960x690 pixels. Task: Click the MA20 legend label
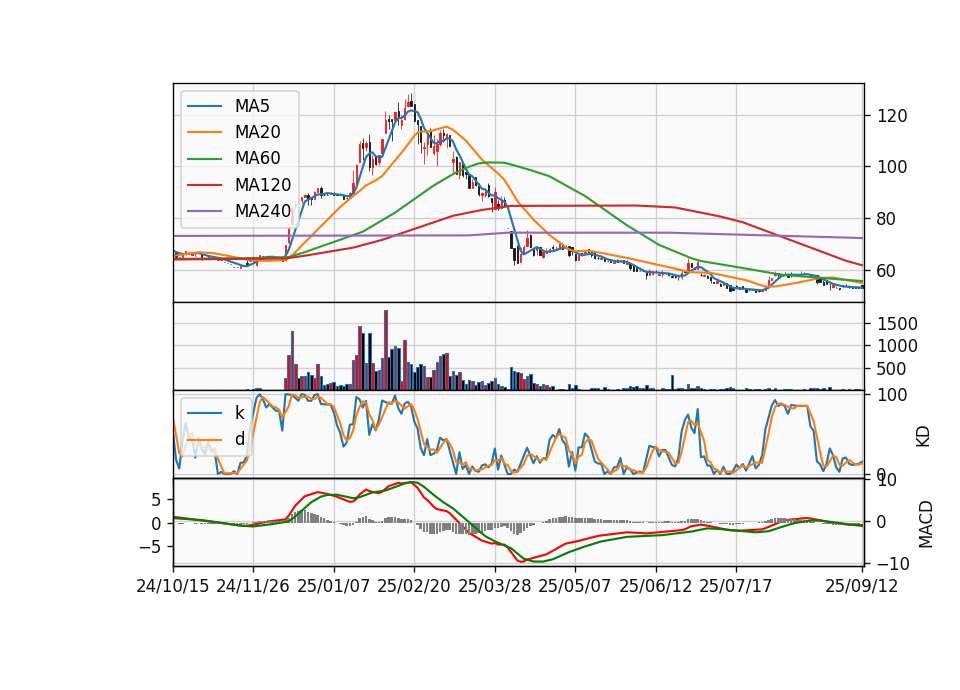258,132
